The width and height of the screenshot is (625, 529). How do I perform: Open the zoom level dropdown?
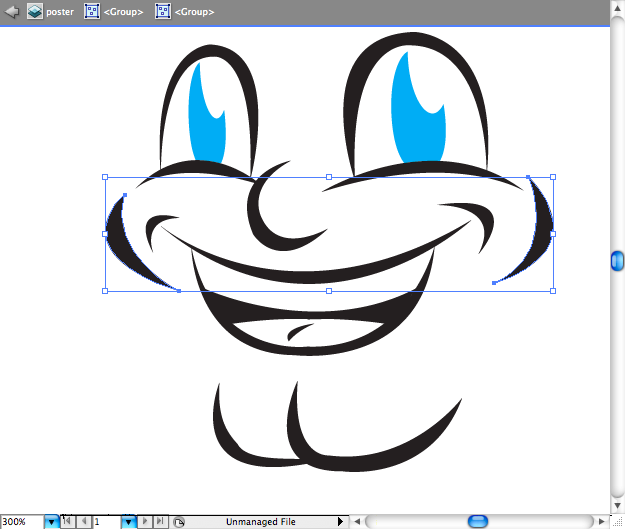[x=51, y=522]
